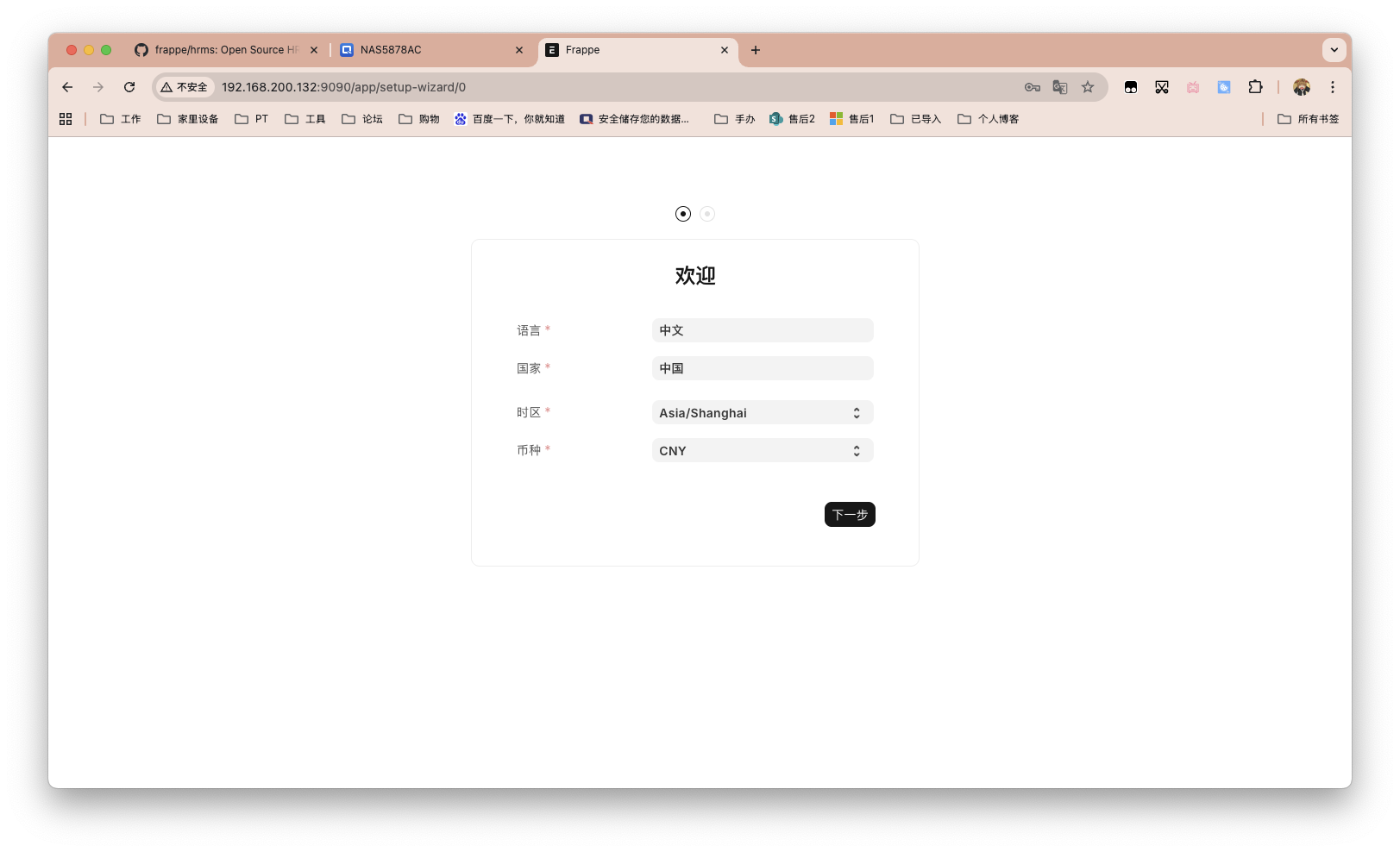This screenshot has width=1400, height=852.
Task: Expand the tab search chevron at top right
Action: point(1334,50)
